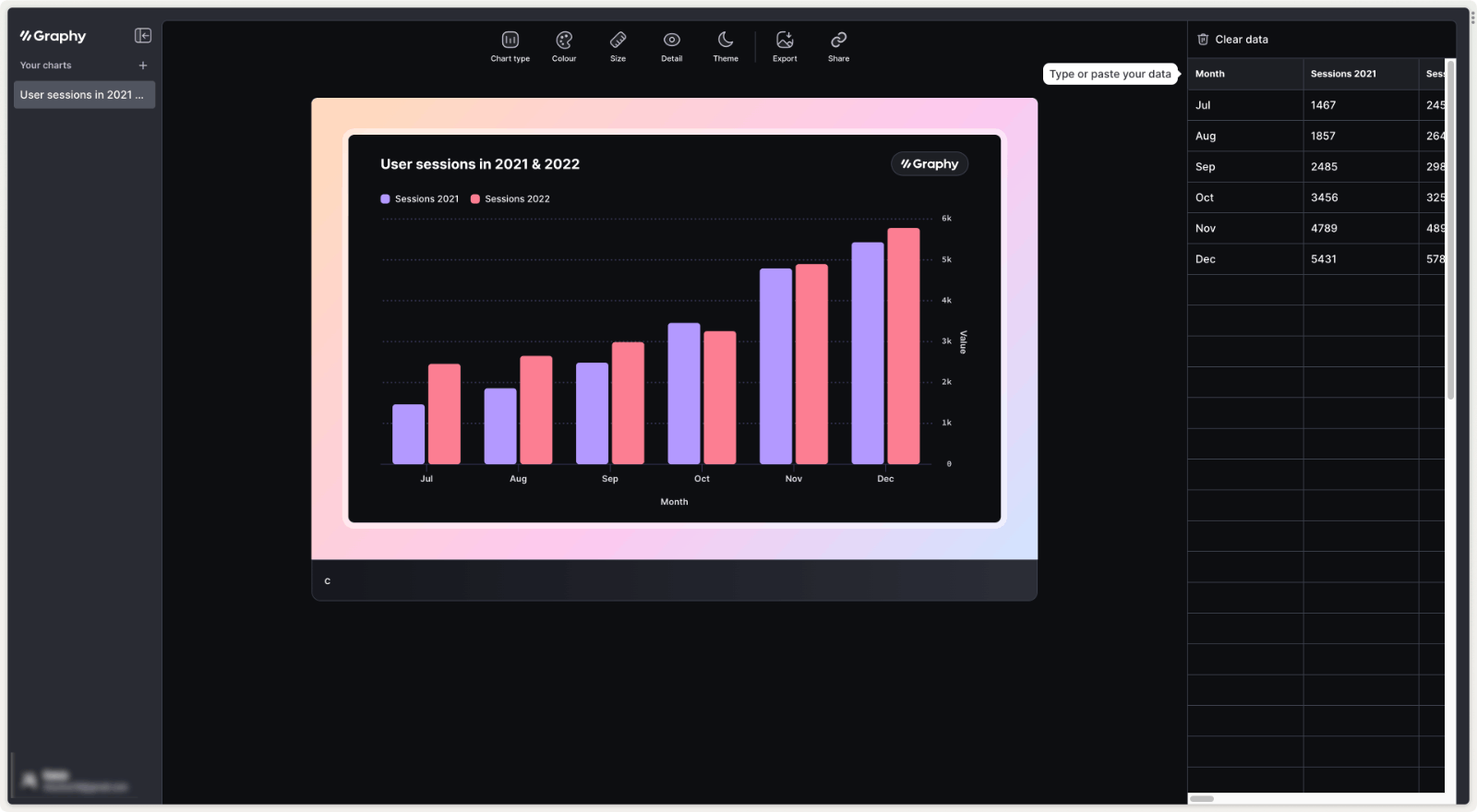Click the Graphy badge on the chart
Viewport: 1477px width, 812px height.
point(930,164)
